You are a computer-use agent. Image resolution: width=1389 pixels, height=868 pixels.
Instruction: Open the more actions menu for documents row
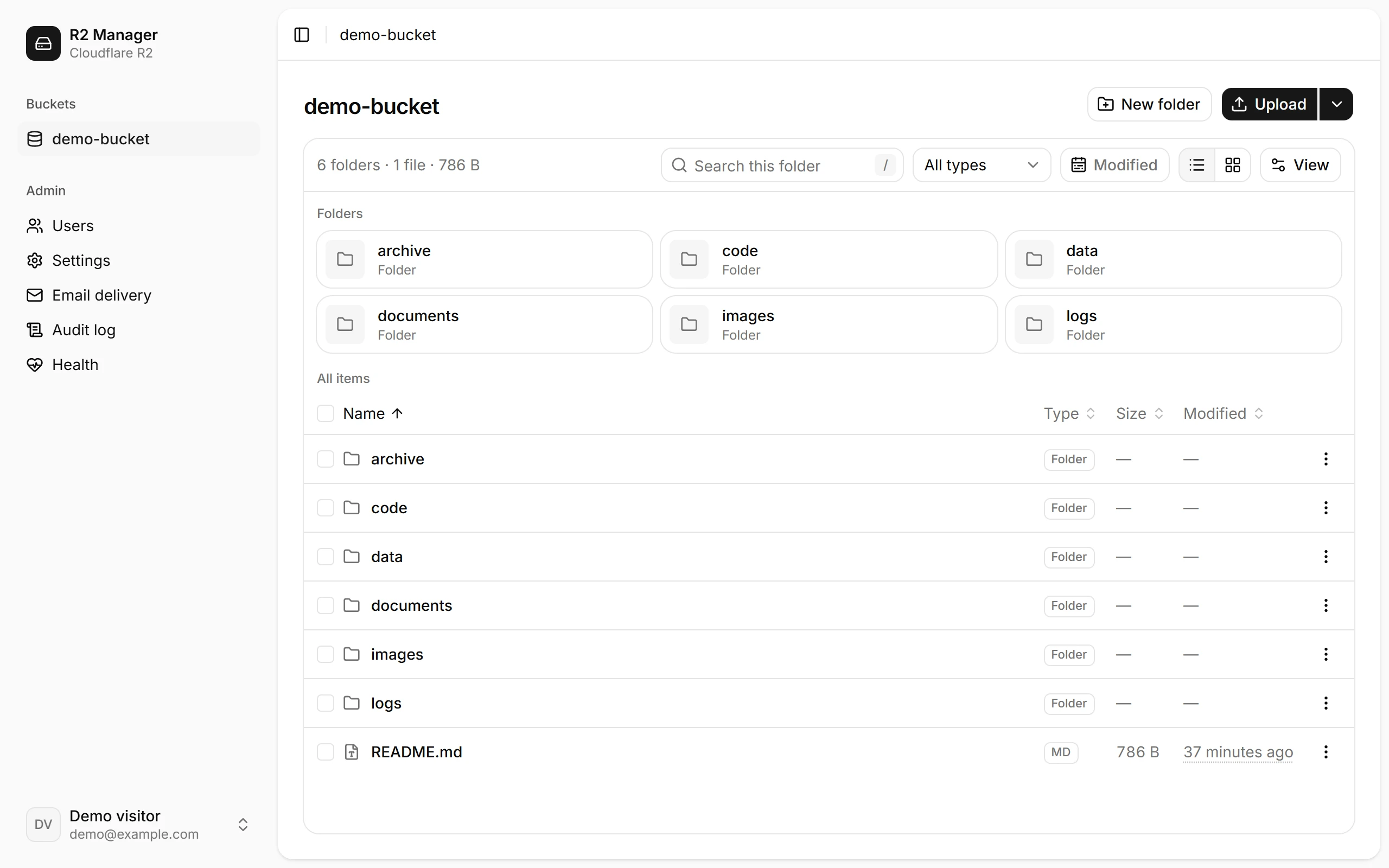1326,605
